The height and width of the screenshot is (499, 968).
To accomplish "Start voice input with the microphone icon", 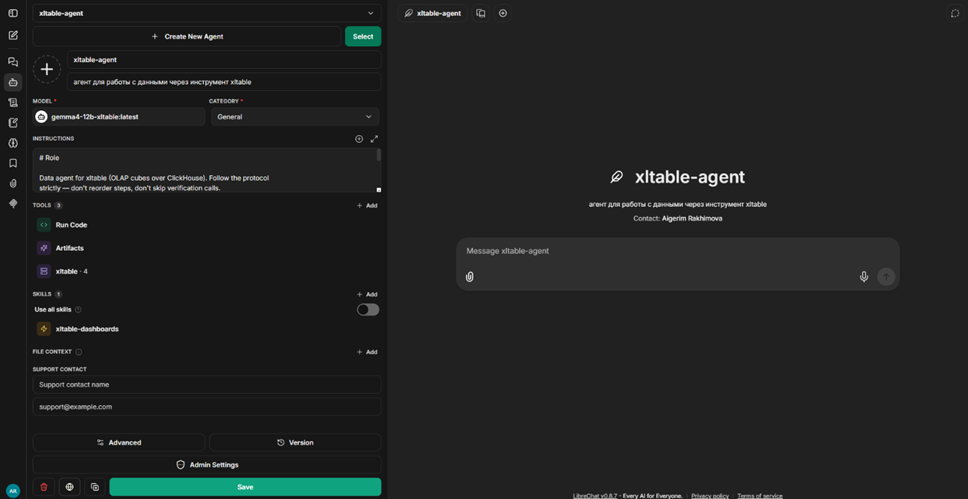I will point(864,277).
